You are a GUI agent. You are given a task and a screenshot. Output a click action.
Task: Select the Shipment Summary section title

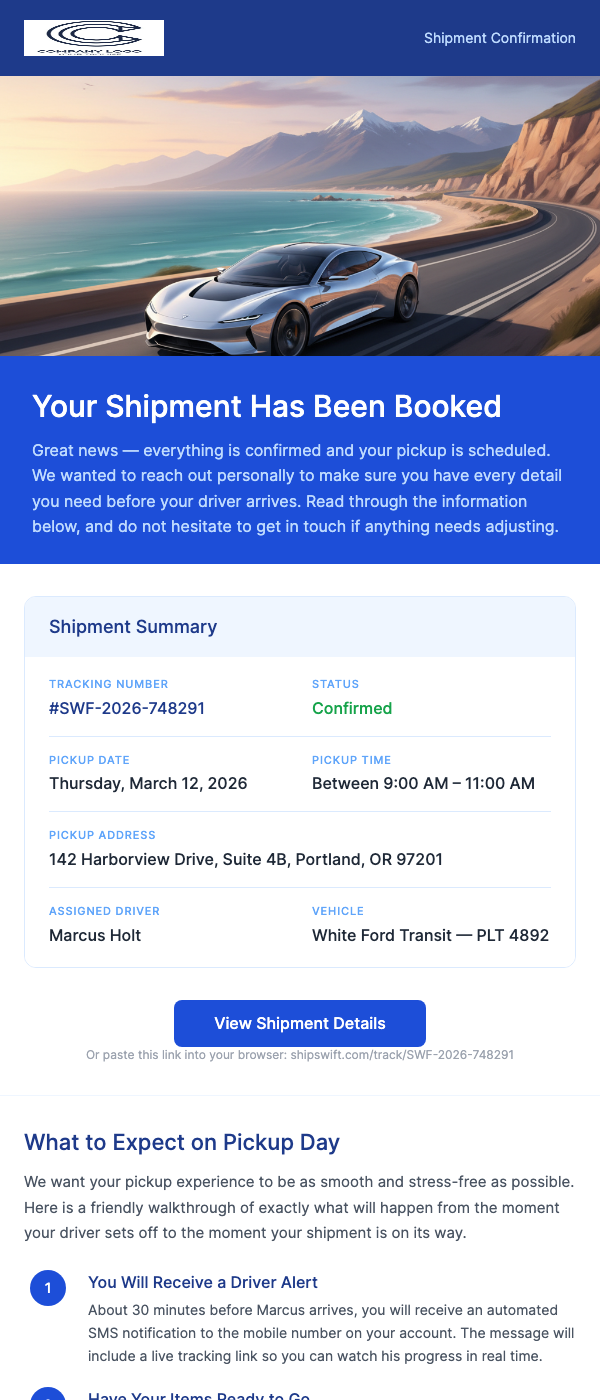(x=133, y=627)
